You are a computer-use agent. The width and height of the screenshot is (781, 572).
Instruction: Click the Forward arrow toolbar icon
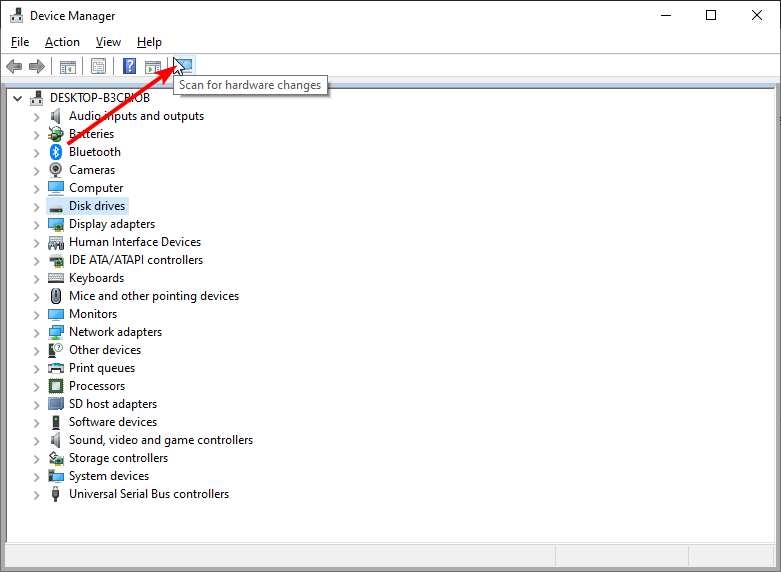coord(37,66)
